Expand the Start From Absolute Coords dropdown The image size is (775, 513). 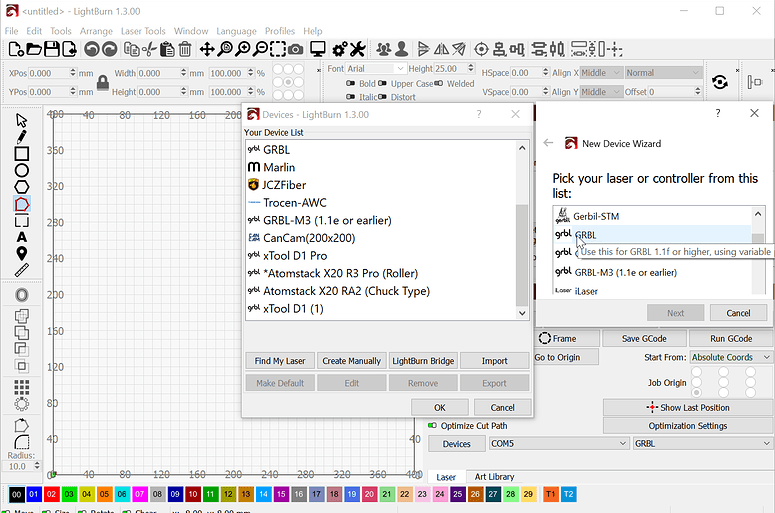click(x=730, y=357)
